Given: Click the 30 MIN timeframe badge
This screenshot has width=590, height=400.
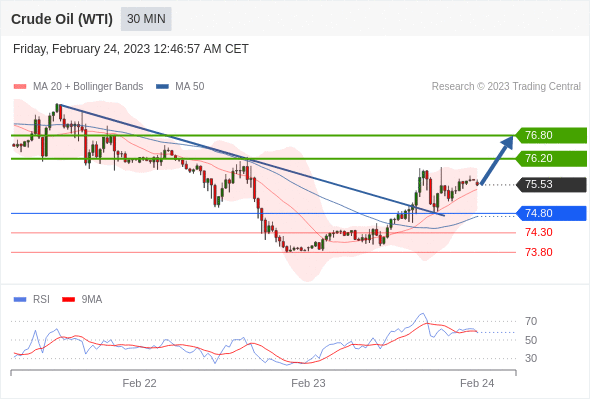Looking at the screenshot, I should (146, 19).
